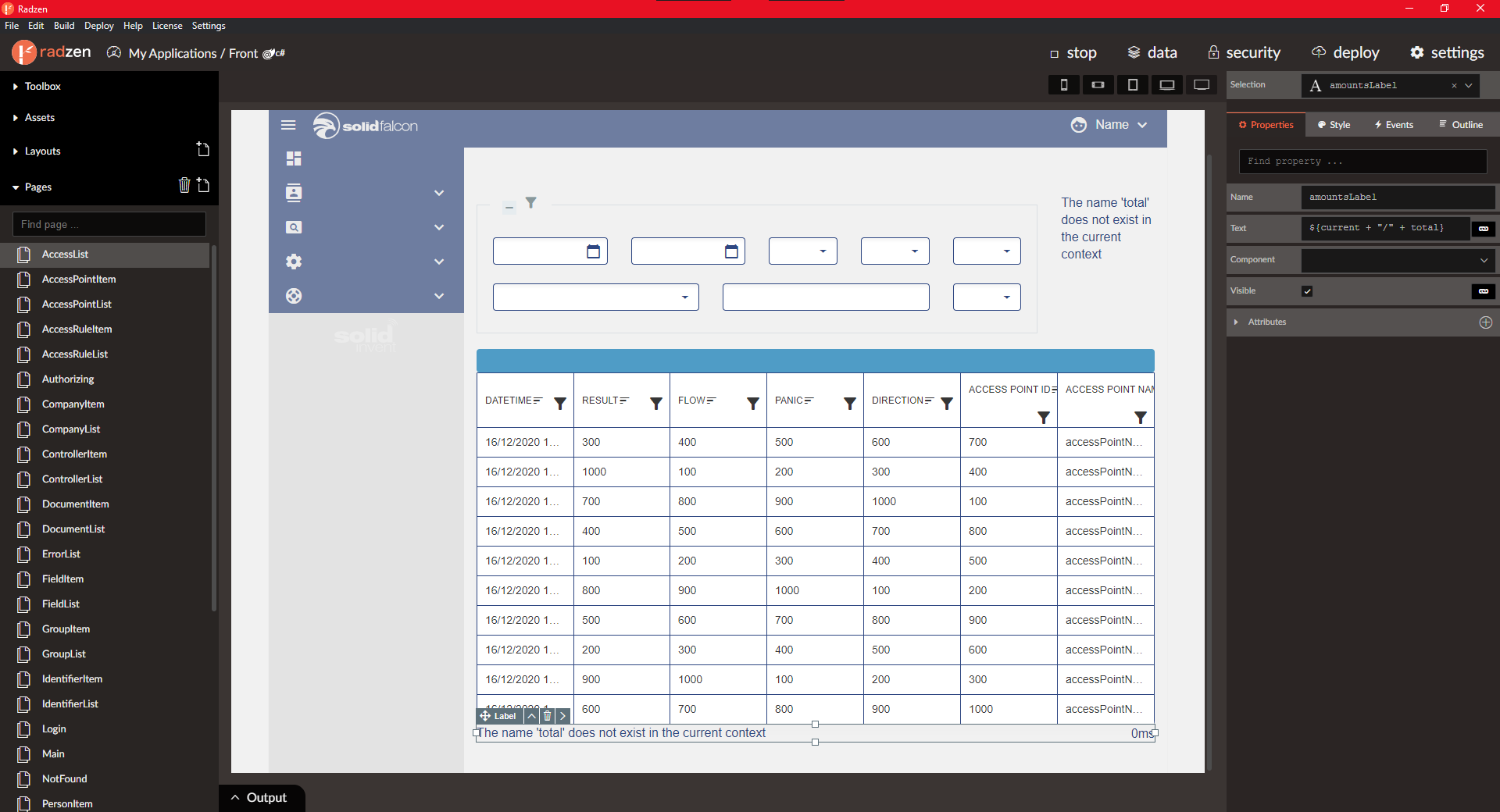Open the first date picker calendar icon
Screen dimensions: 1500x812
coord(594,251)
